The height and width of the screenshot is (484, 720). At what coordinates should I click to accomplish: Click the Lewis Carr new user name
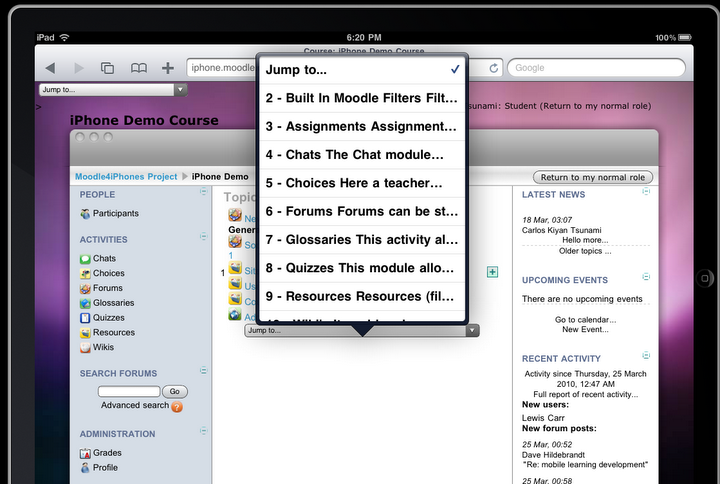[x=543, y=418]
